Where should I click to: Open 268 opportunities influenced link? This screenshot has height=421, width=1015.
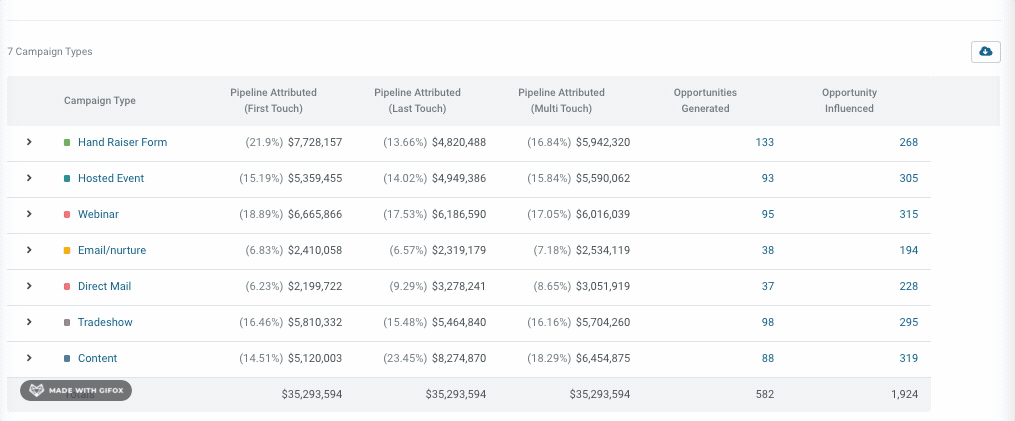click(909, 142)
